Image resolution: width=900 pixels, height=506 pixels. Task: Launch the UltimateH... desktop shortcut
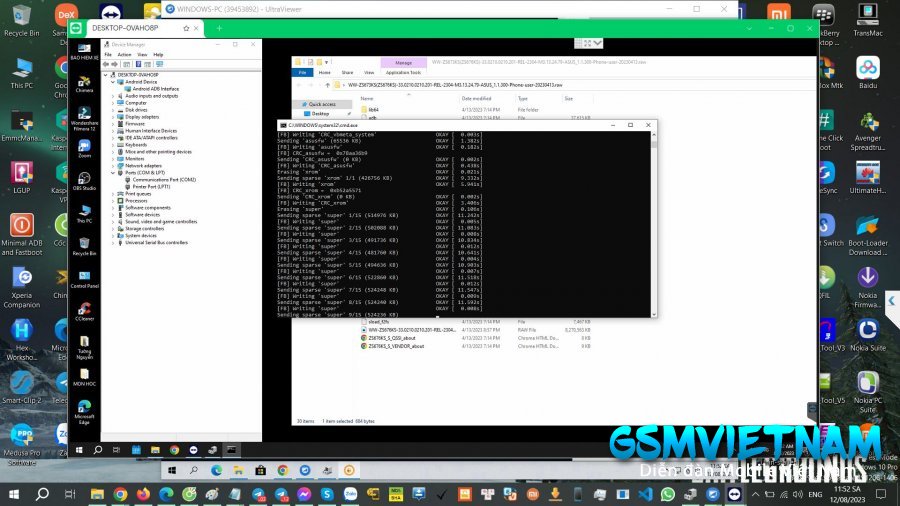(867, 177)
